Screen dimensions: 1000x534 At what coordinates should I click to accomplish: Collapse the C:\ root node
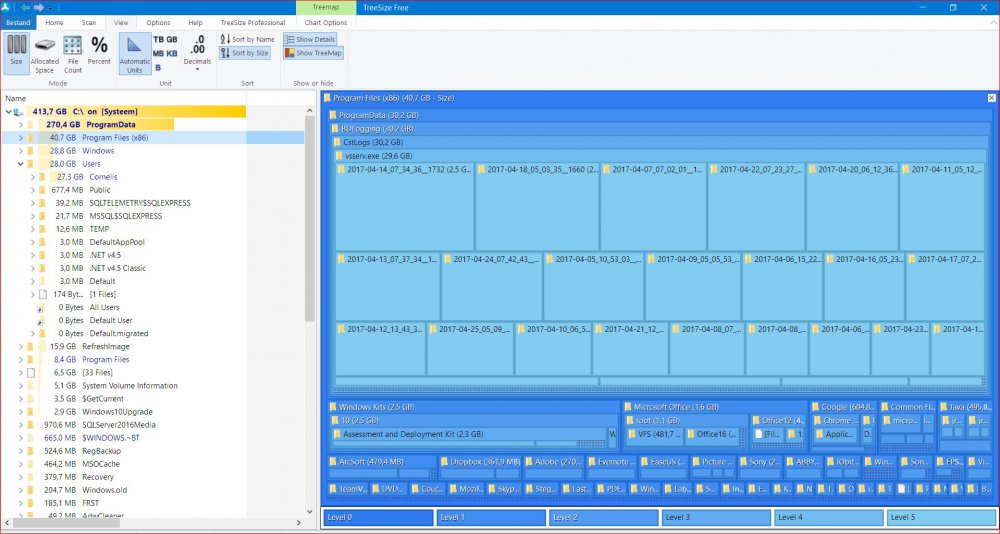pos(8,112)
